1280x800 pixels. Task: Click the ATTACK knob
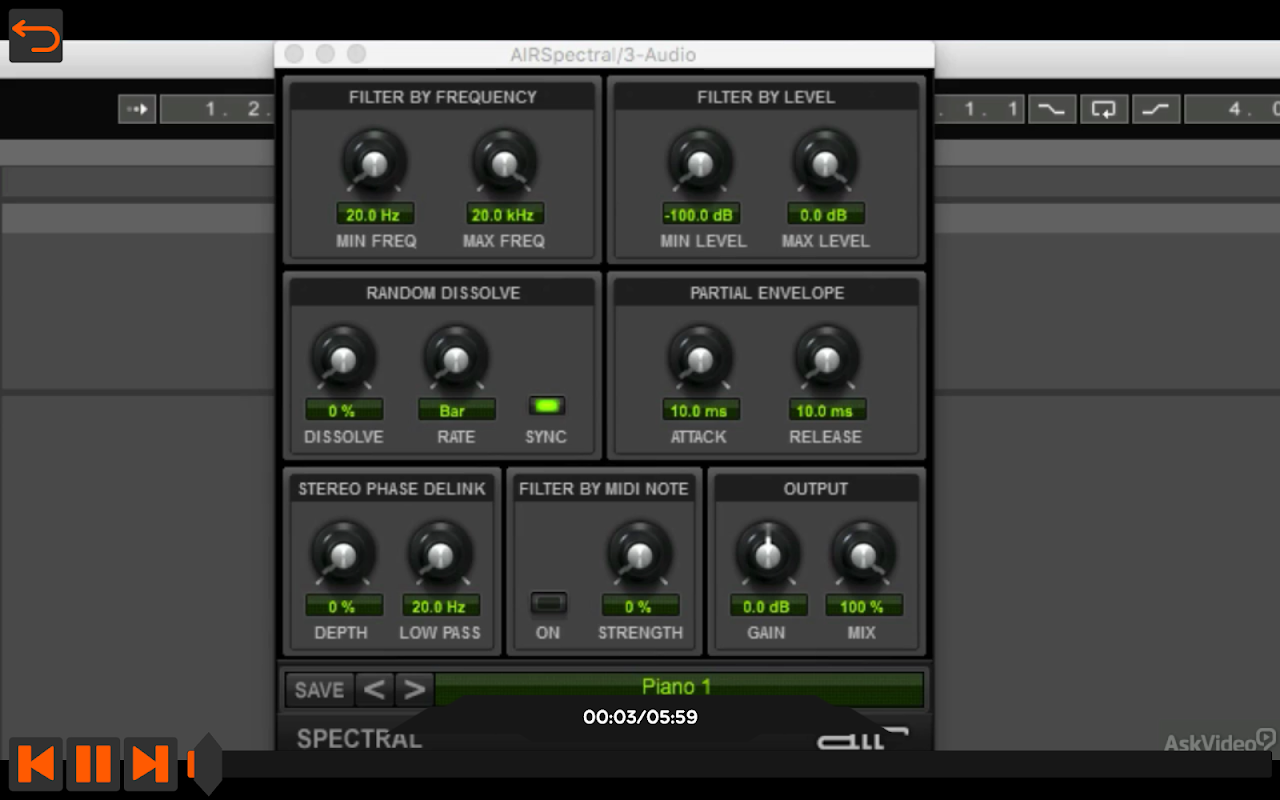(x=701, y=358)
